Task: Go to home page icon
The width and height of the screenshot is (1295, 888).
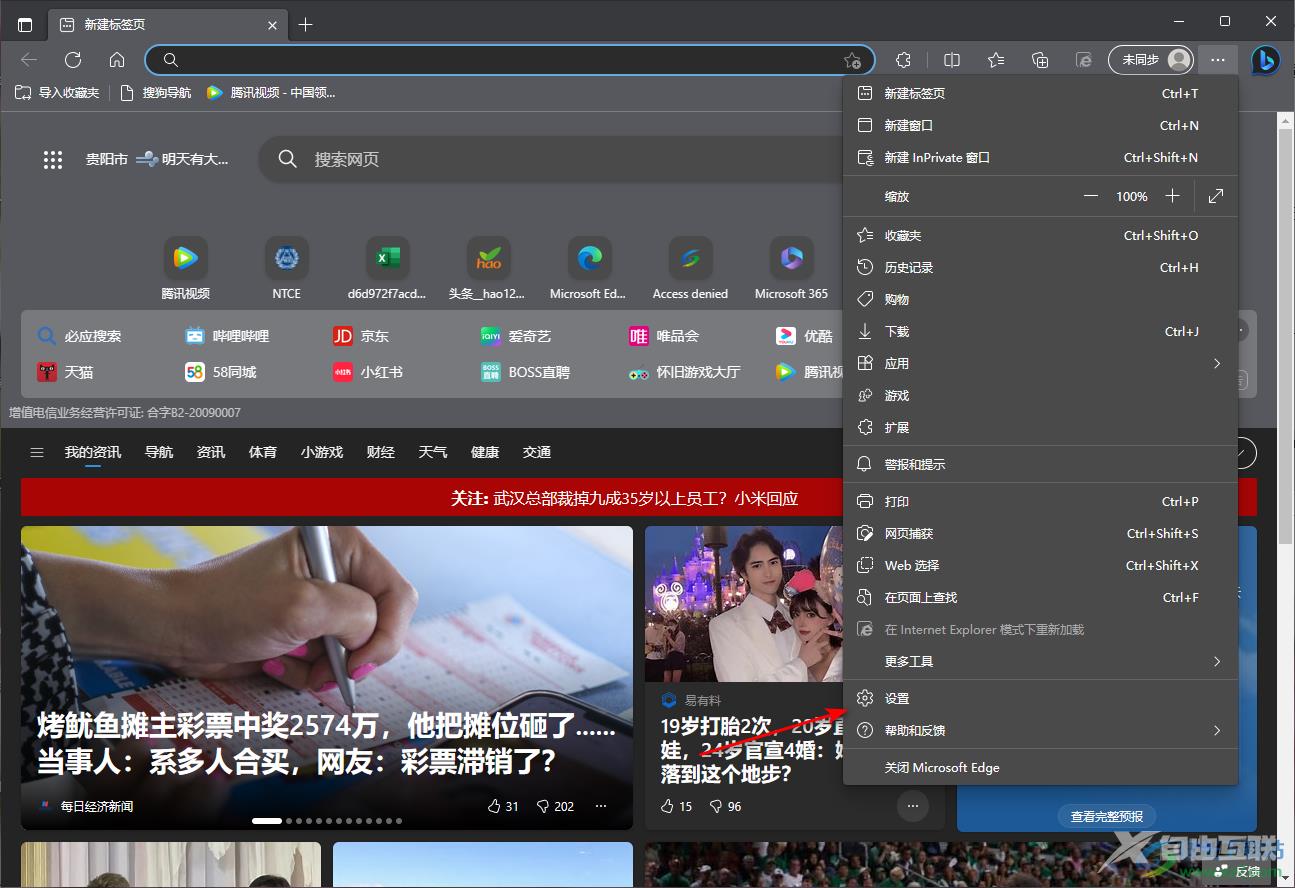Action: pyautogui.click(x=117, y=60)
